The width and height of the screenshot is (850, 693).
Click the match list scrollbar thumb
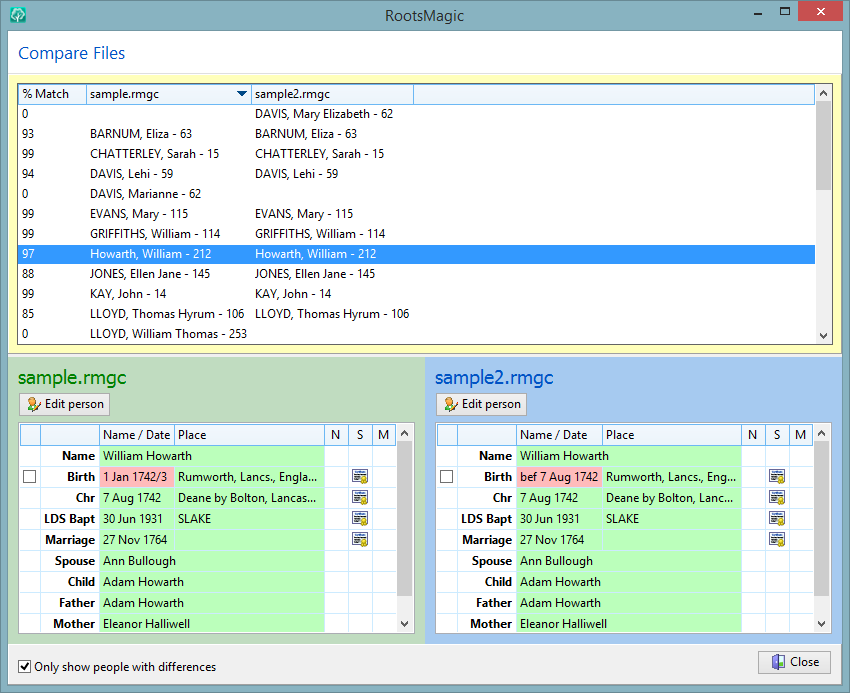point(823,145)
